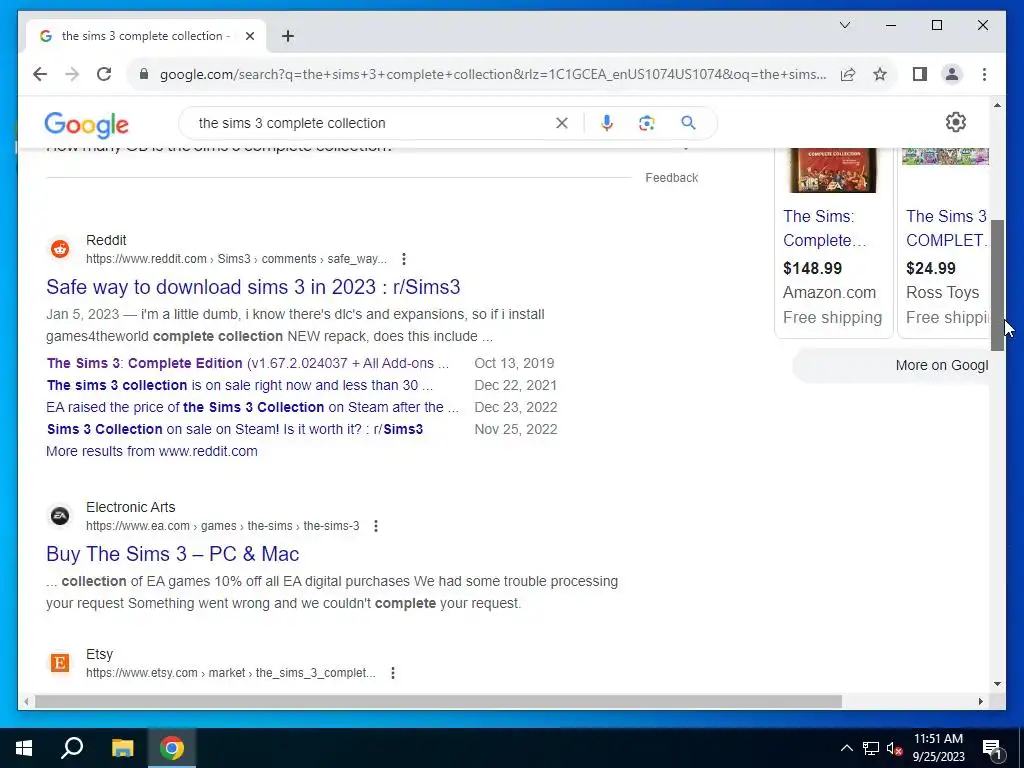Click the Amazon Complete Collection product image

(x=833, y=170)
